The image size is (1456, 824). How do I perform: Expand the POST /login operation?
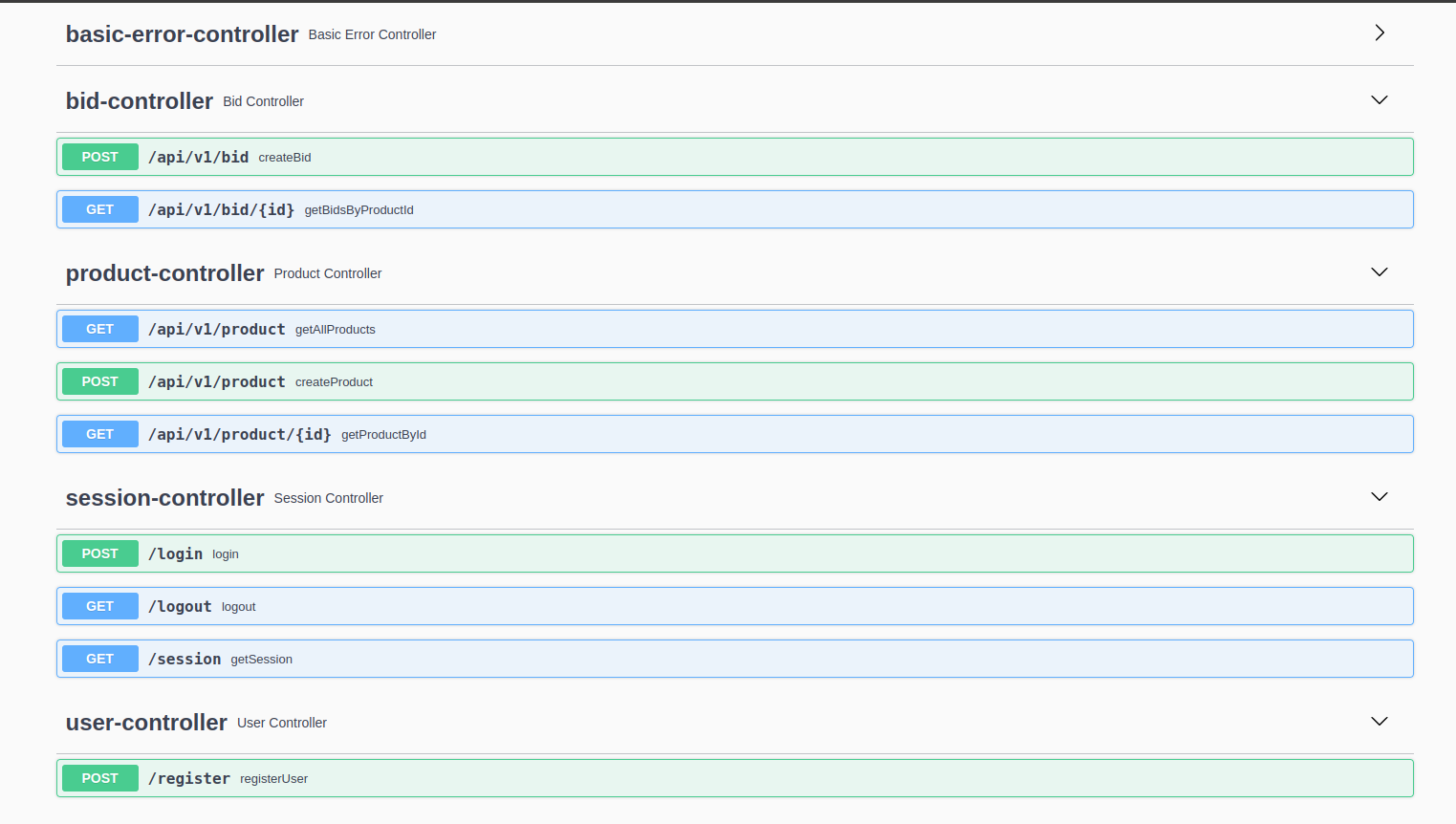(x=734, y=553)
